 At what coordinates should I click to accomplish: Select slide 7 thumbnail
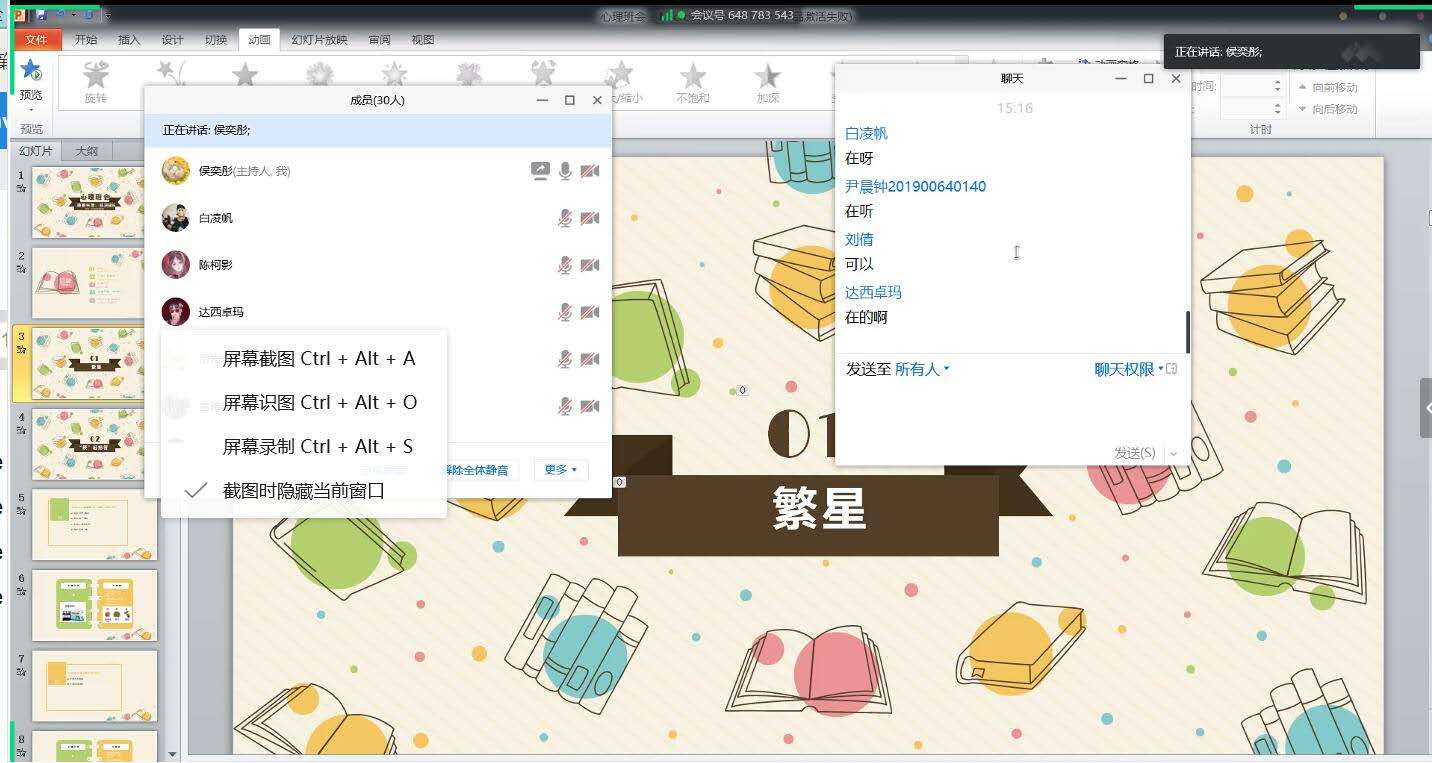click(95, 687)
